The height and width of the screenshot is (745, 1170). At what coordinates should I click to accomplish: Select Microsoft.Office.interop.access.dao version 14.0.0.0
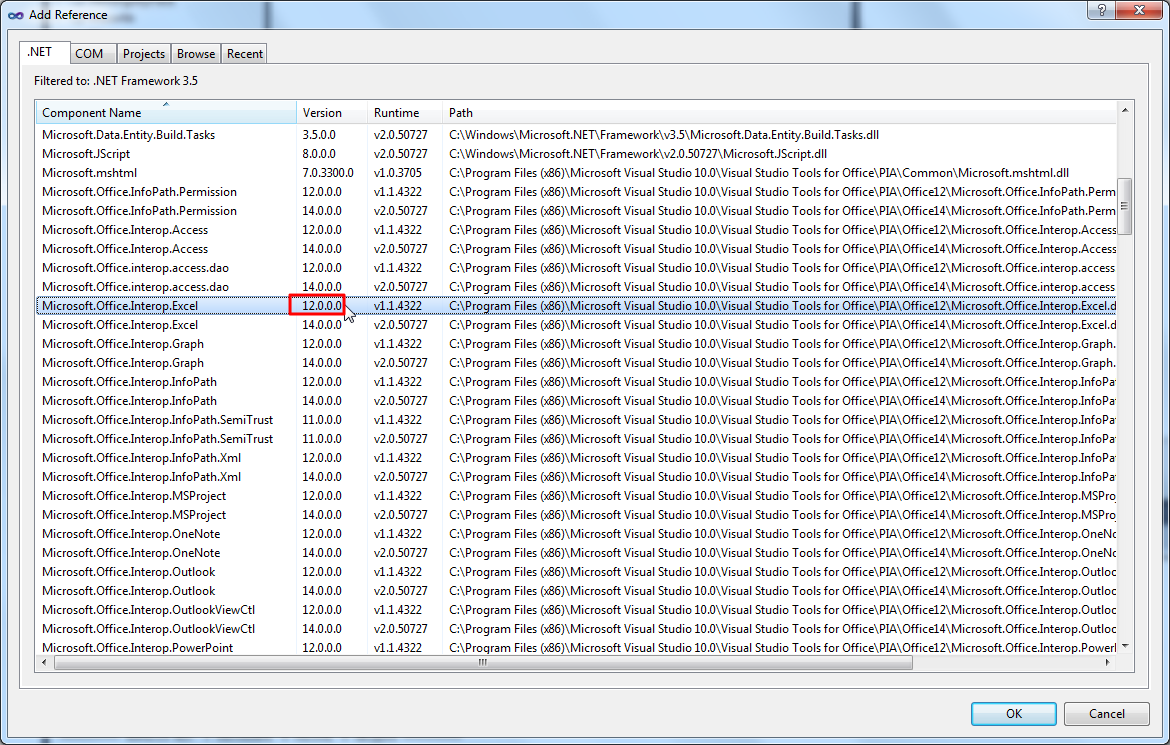pos(576,287)
